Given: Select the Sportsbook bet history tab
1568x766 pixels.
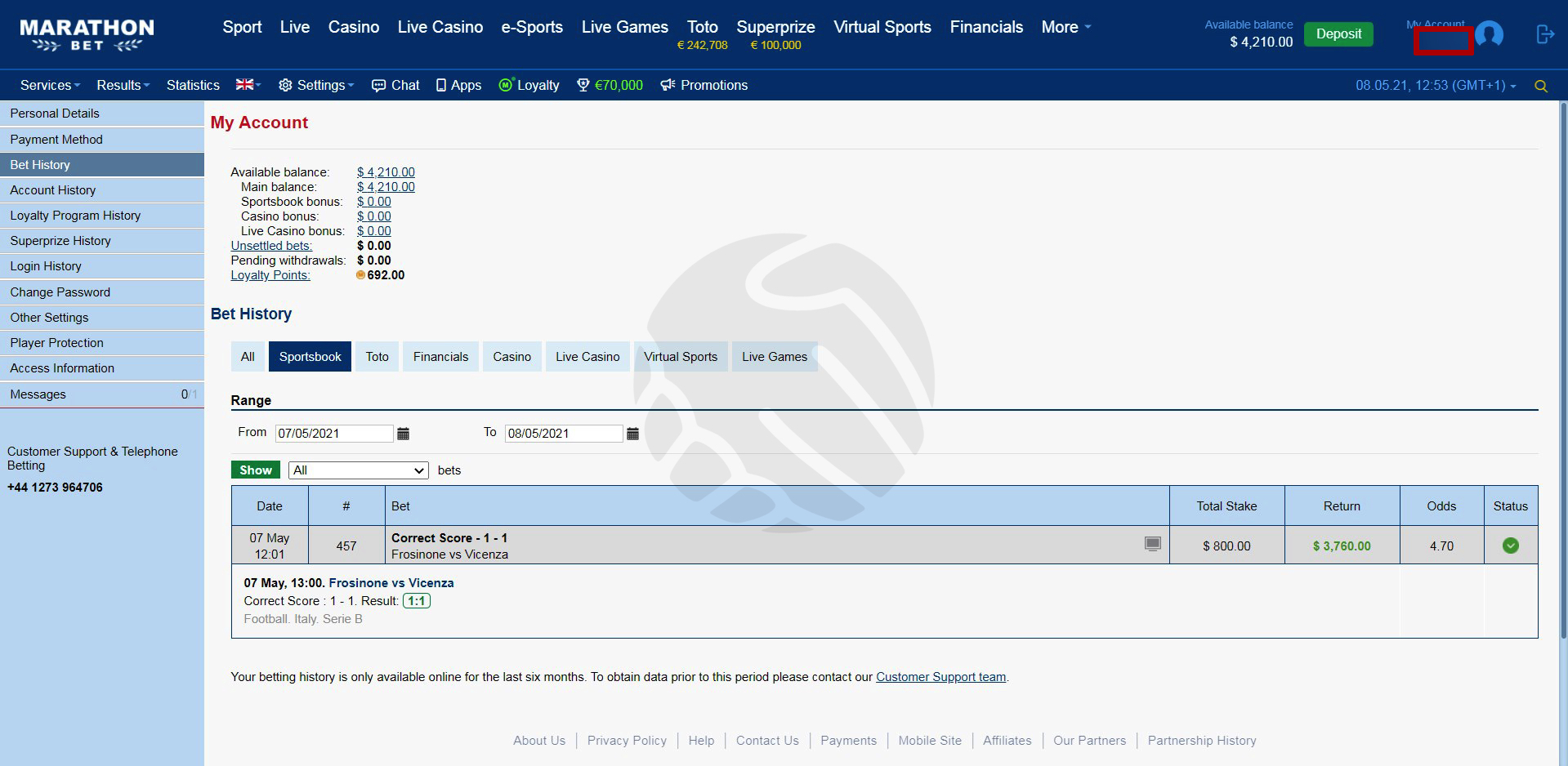Looking at the screenshot, I should pyautogui.click(x=310, y=357).
